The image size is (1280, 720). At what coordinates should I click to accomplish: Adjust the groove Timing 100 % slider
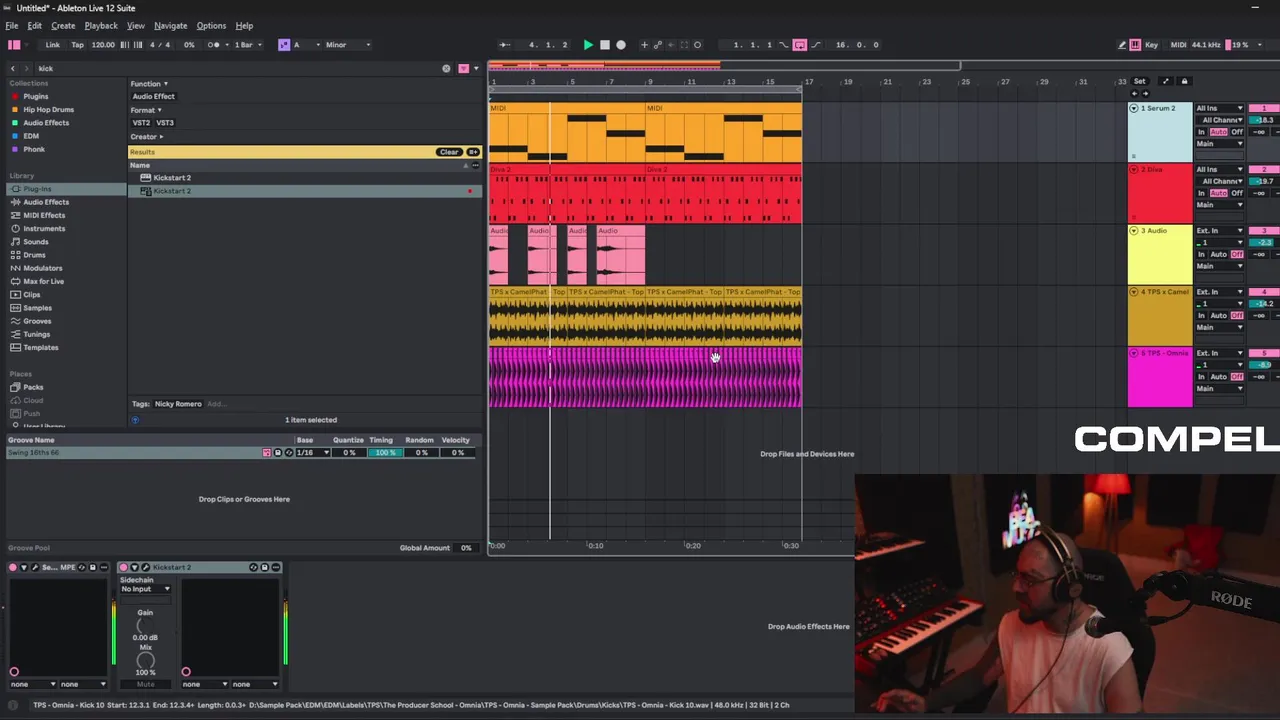pos(385,453)
